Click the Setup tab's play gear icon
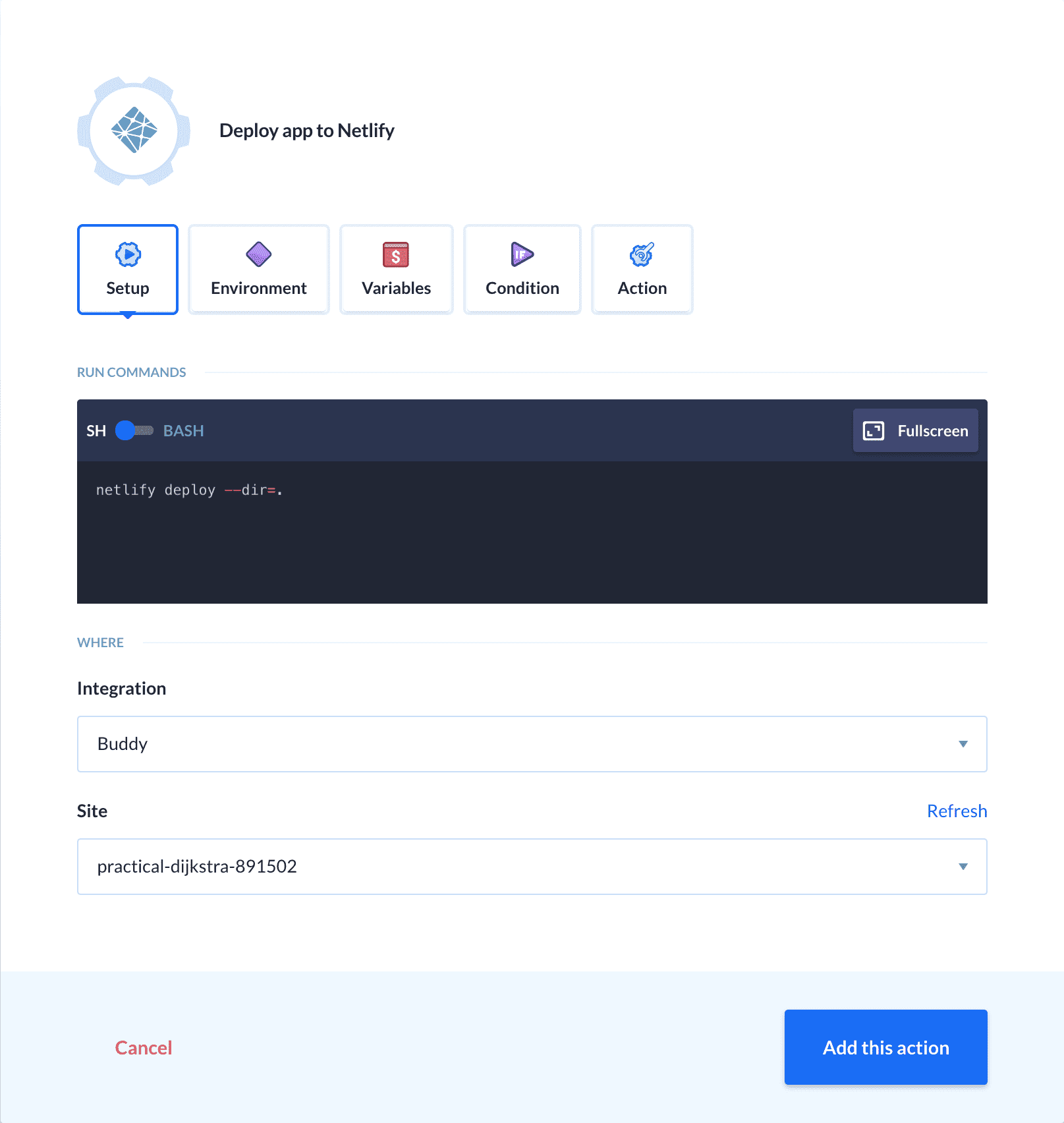This screenshot has width=1064, height=1123. [x=128, y=254]
